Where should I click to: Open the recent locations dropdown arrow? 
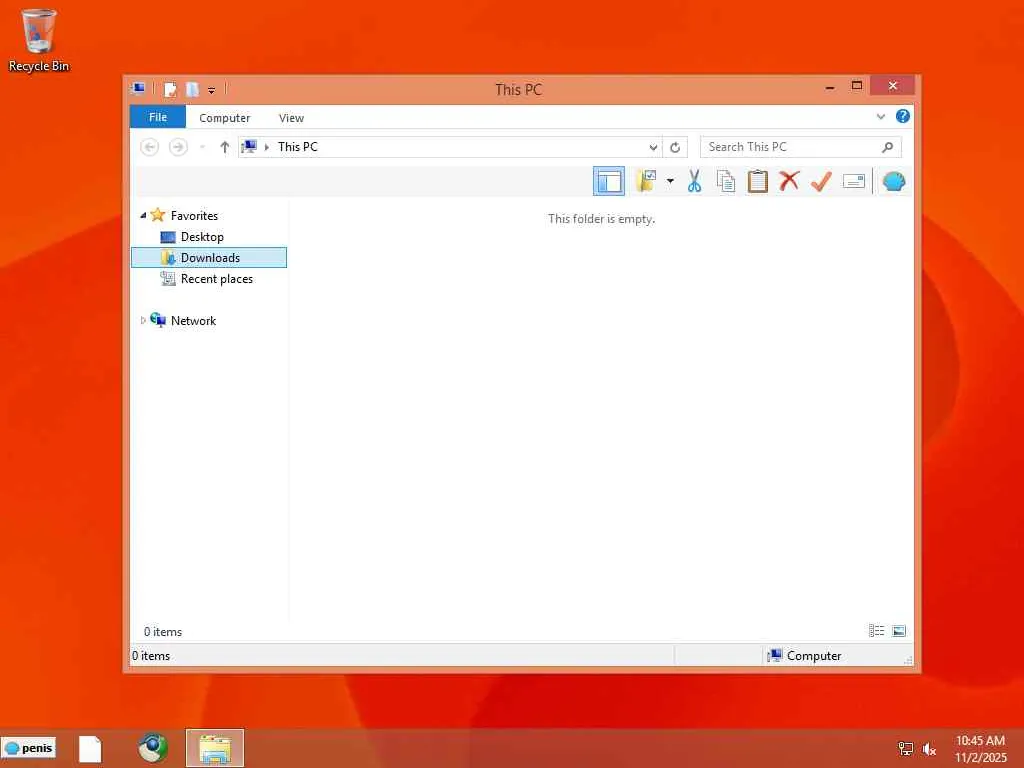tap(202, 147)
